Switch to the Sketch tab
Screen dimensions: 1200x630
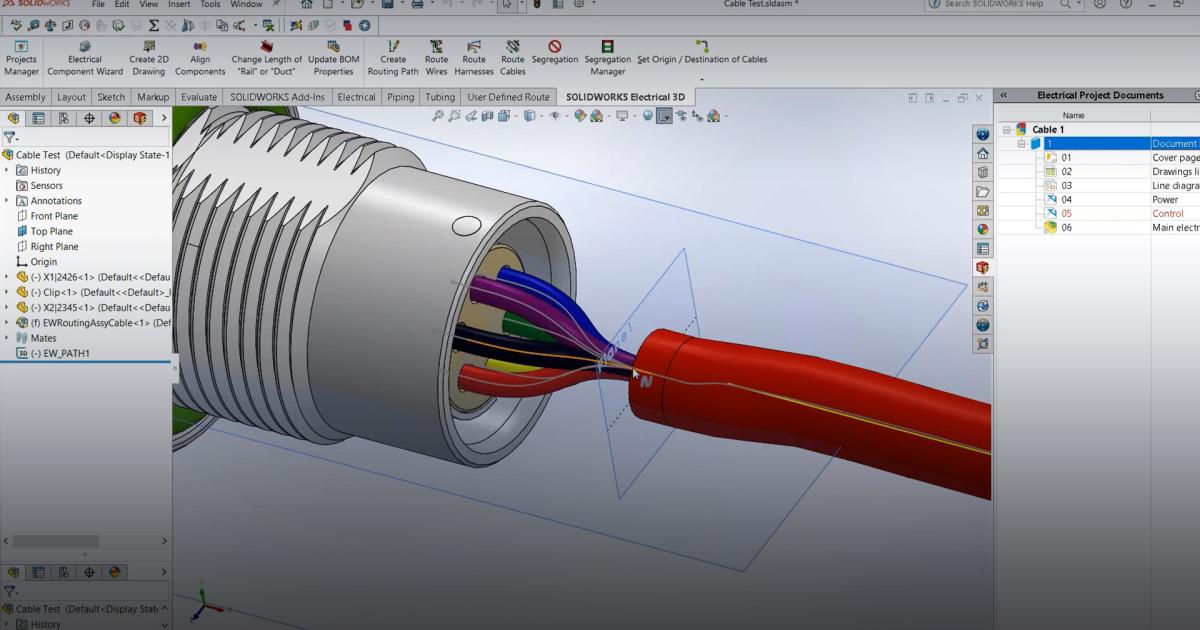click(111, 97)
